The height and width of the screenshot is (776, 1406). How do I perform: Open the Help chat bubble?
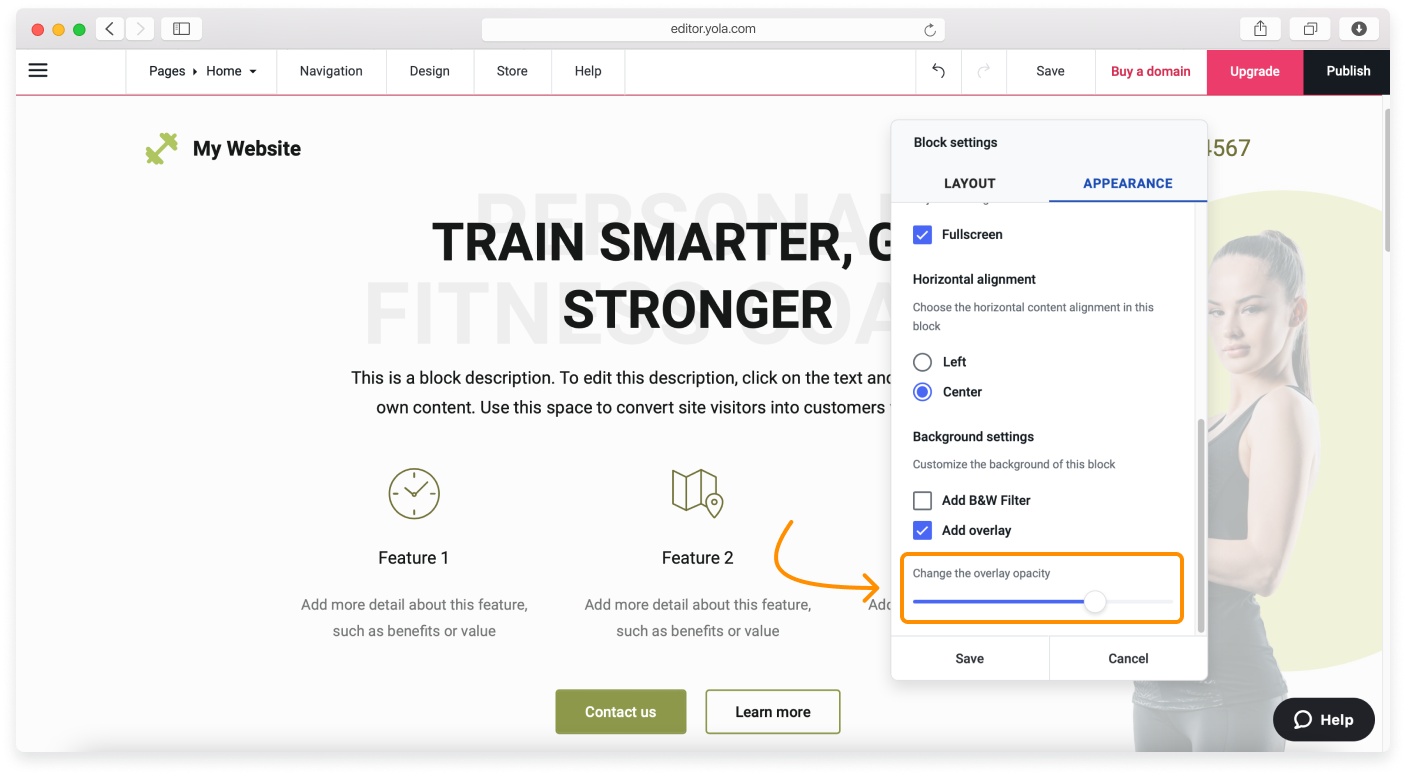(1324, 719)
